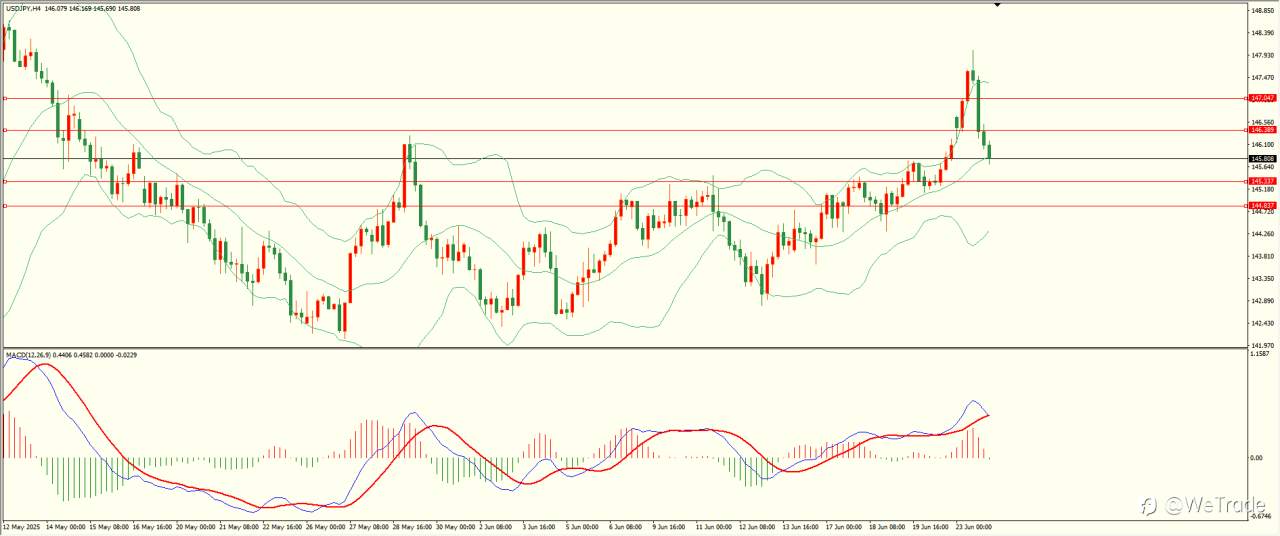The height and width of the screenshot is (536, 1280).
Task: Click the 148.850 price scale value
Action: [1261, 10]
